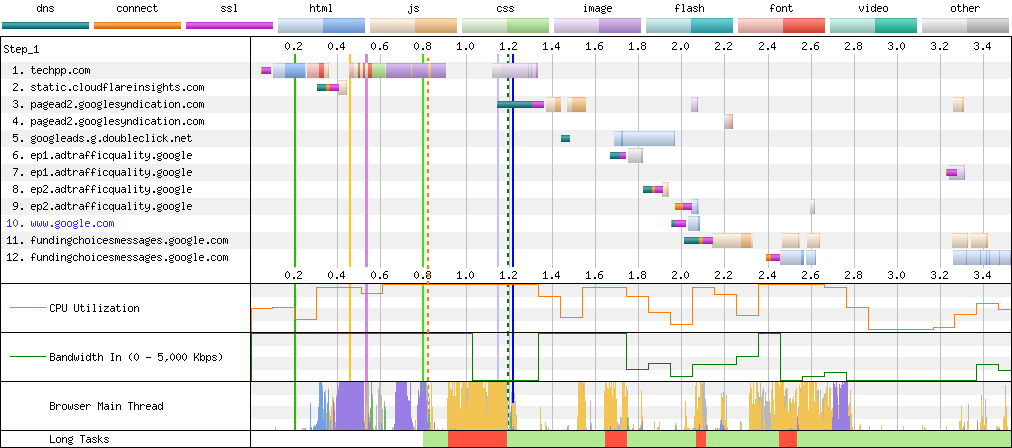The image size is (1012, 448).
Task: Click the "flash" legend label
Action: pyautogui.click(x=689, y=8)
